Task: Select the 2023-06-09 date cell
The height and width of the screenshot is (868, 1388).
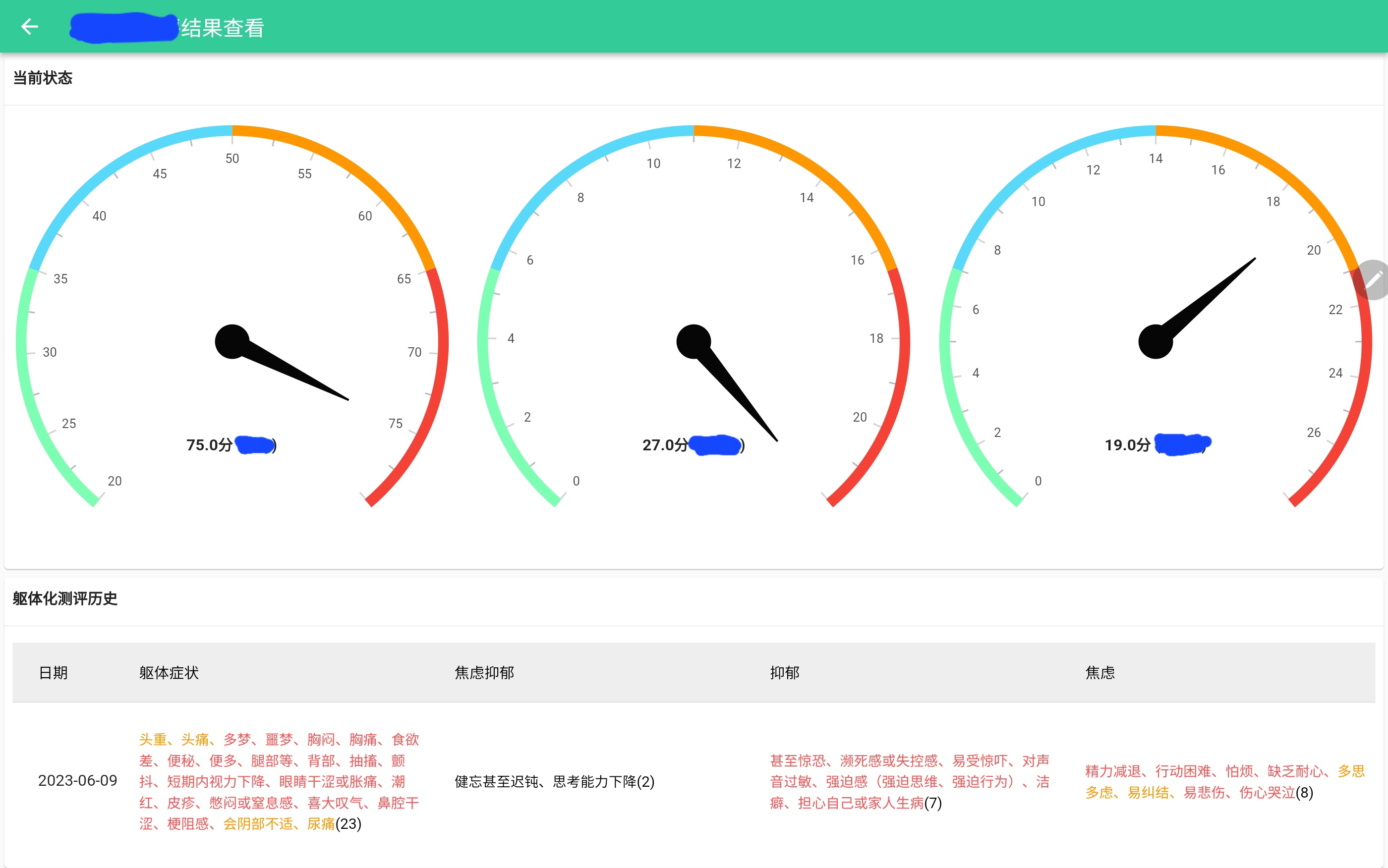Action: (x=77, y=781)
